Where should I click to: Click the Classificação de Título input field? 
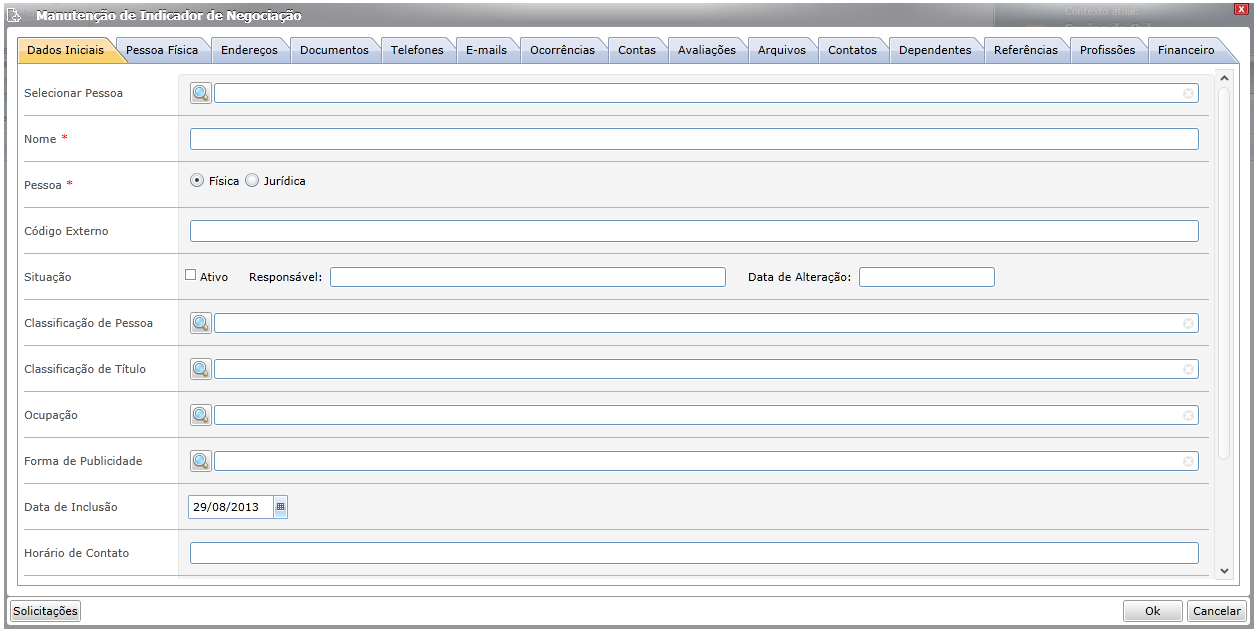tap(706, 369)
